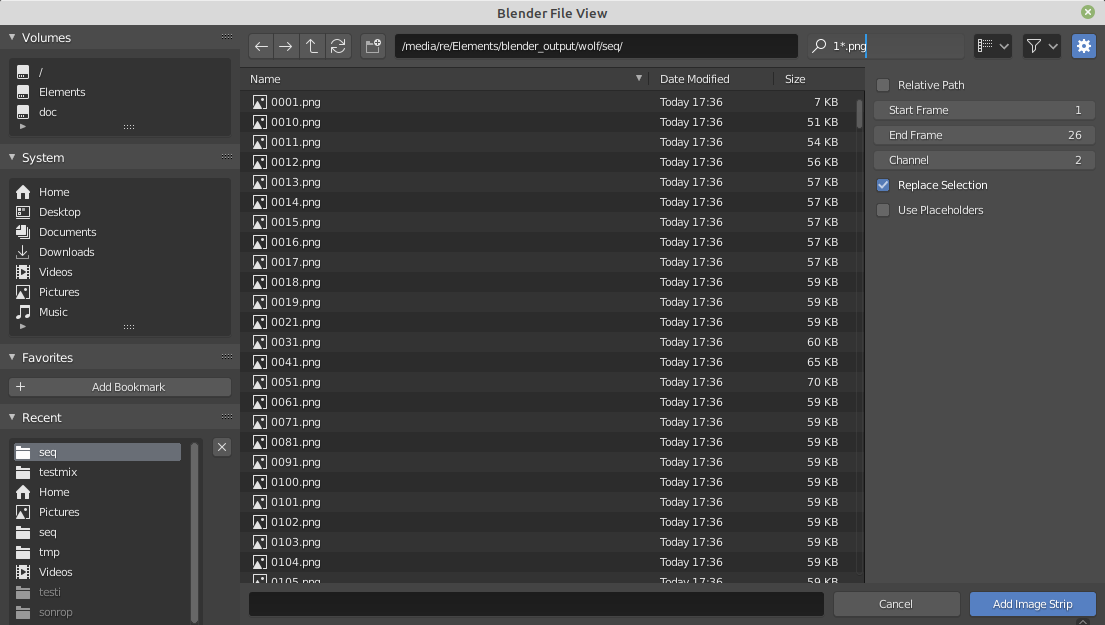Image resolution: width=1105 pixels, height=625 pixels.
Task: Open display mode dropdown
Action: tap(993, 47)
